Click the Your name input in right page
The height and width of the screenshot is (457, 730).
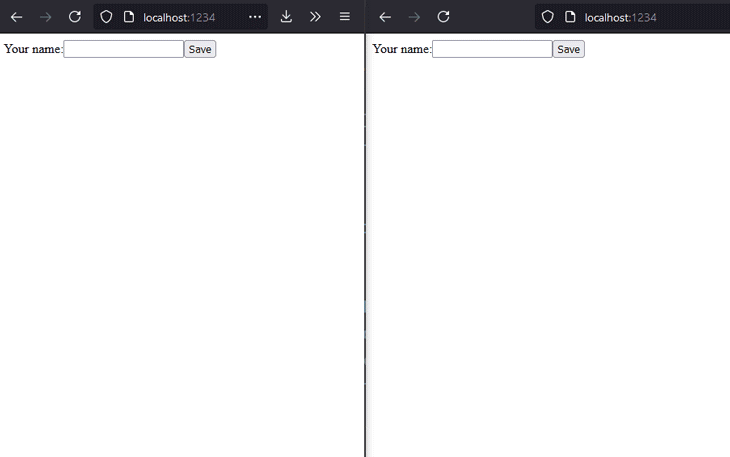[x=492, y=49]
